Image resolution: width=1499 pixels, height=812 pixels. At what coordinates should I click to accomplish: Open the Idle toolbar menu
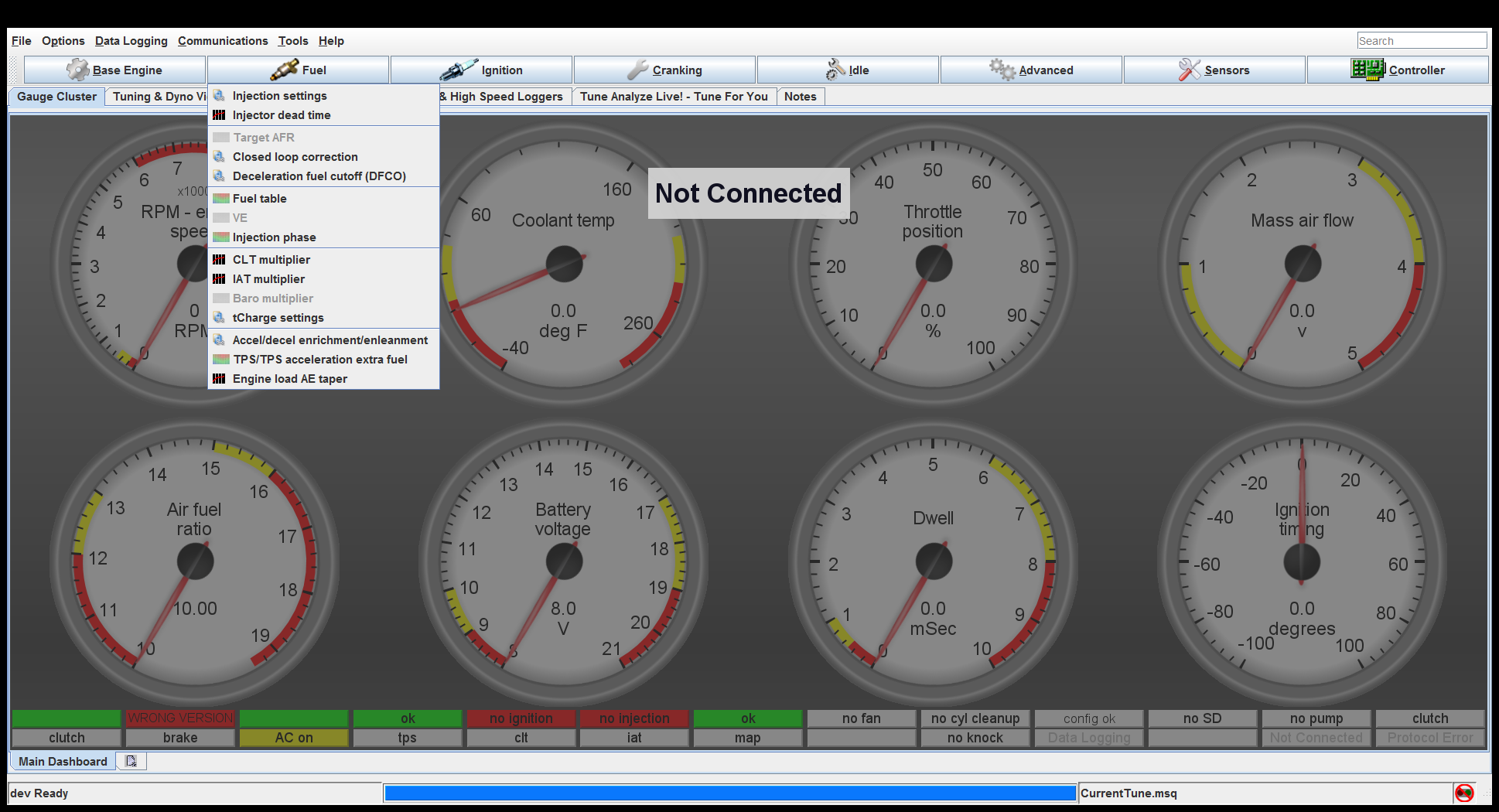click(x=848, y=70)
